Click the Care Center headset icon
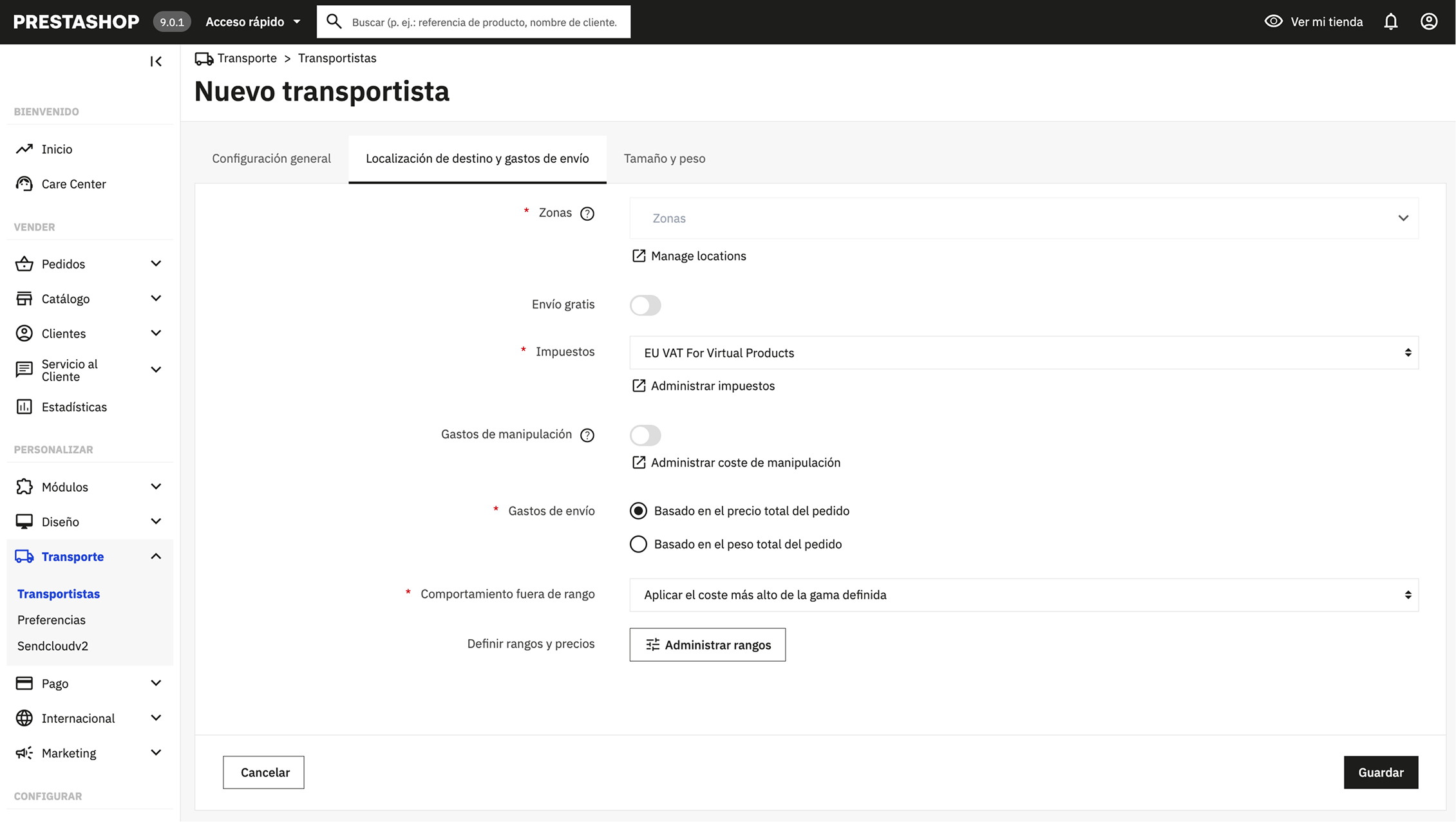Image resolution: width=1456 pixels, height=822 pixels. tap(24, 184)
